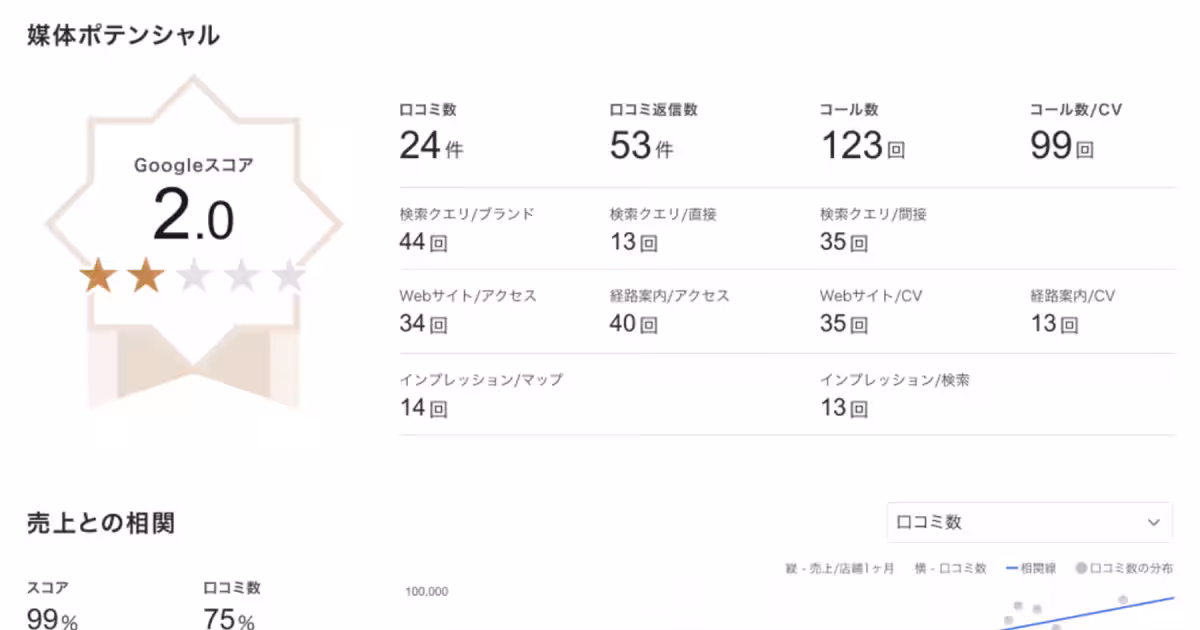Toggle the 口コミ数の分布 legend visibility
Image resolution: width=1200 pixels, height=630 pixels.
coord(1110,567)
